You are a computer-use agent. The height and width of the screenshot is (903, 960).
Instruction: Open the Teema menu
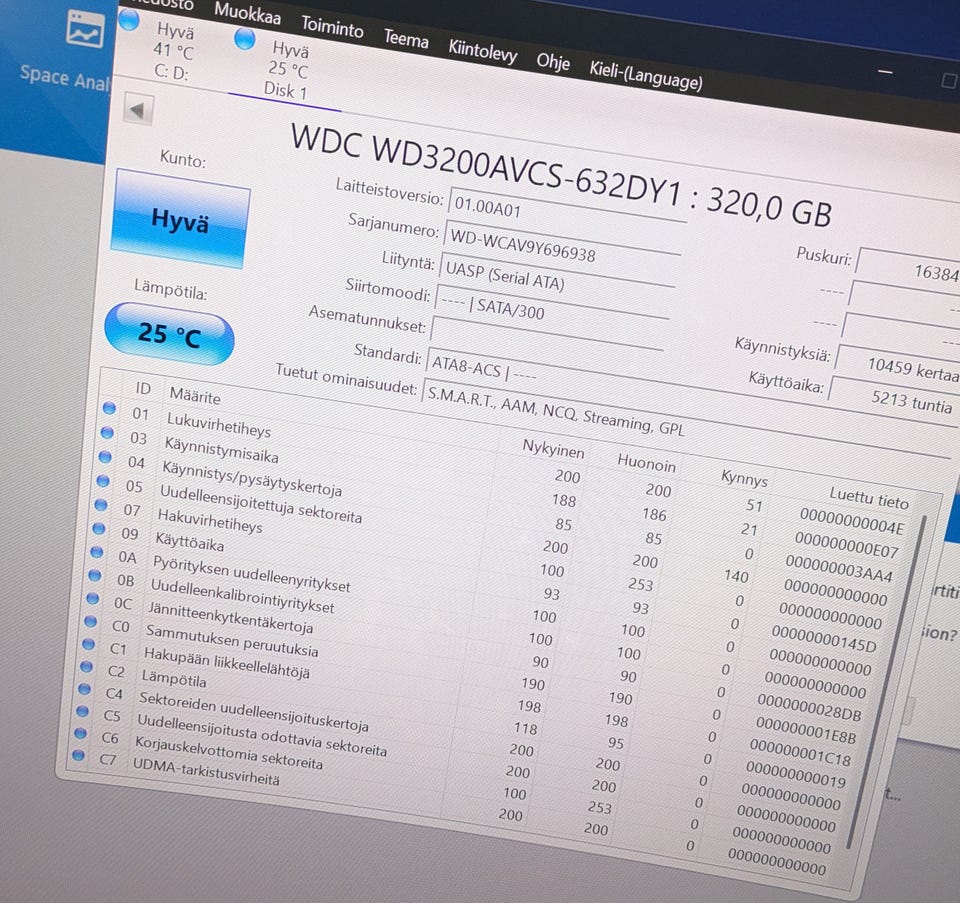point(406,39)
